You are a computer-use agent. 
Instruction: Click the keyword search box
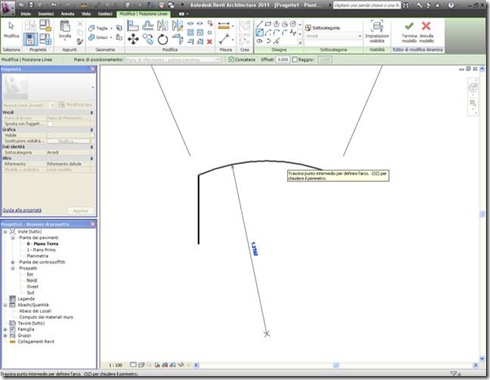(x=367, y=5)
